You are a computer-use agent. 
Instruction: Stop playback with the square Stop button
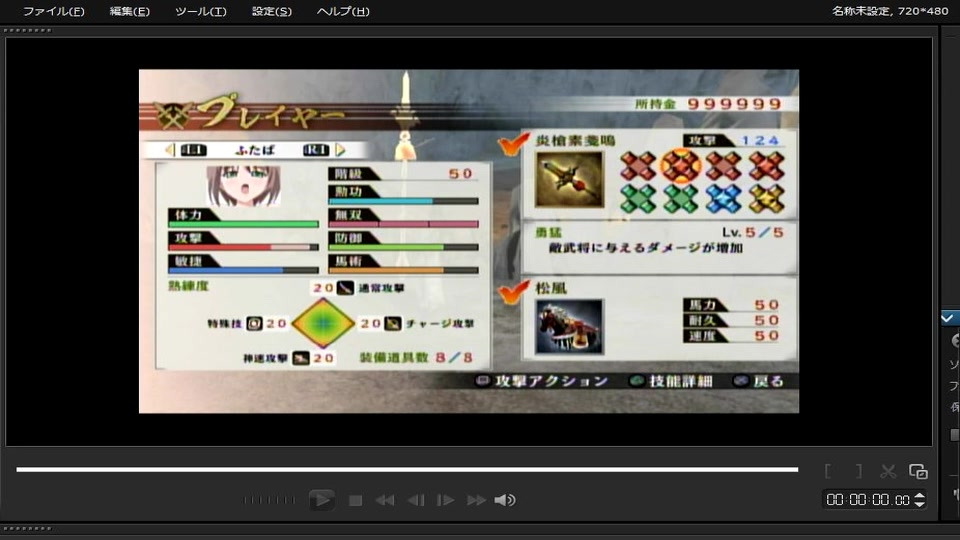coord(355,500)
